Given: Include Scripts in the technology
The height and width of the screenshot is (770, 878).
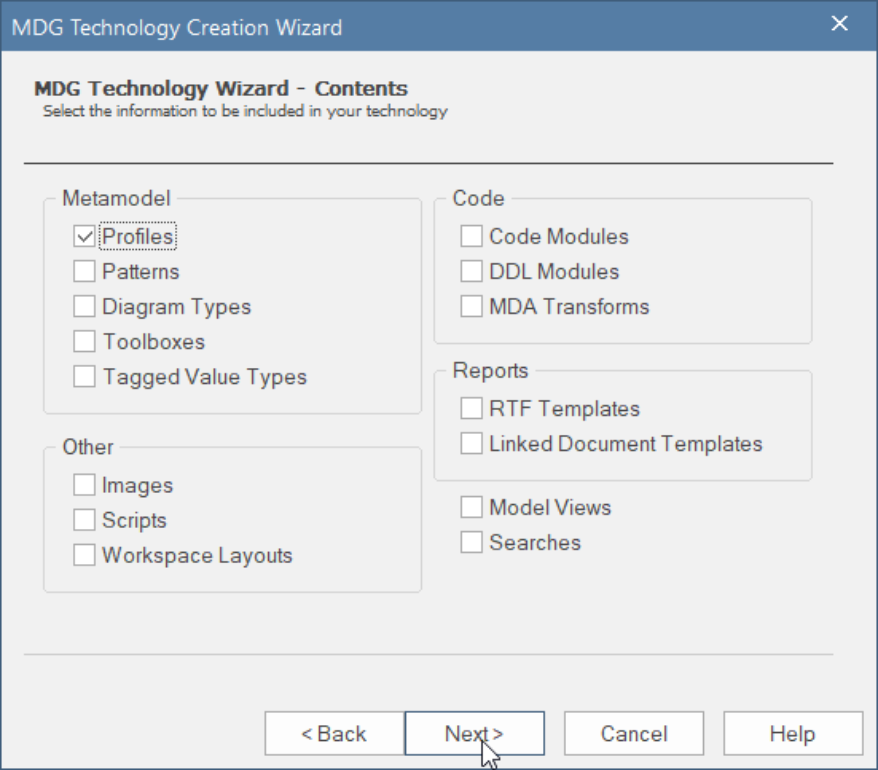Looking at the screenshot, I should click(x=85, y=521).
